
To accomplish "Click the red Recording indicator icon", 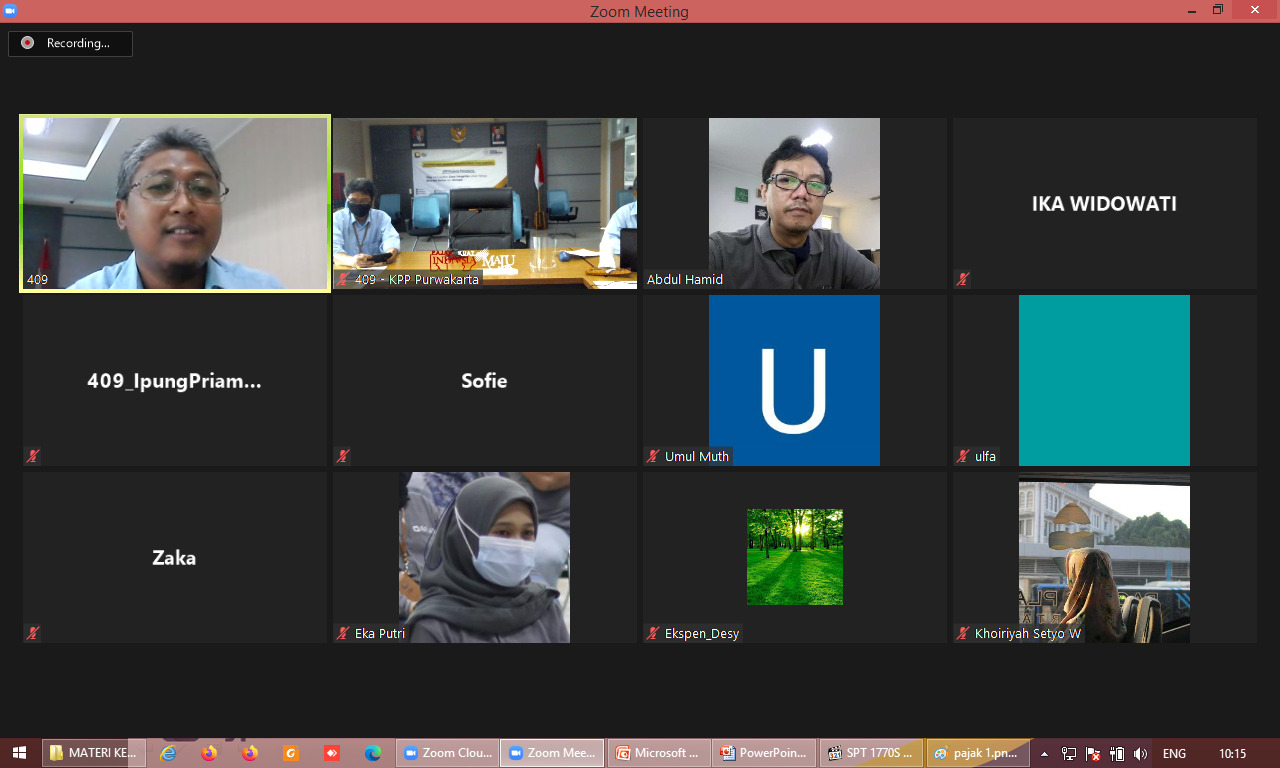I will point(27,43).
